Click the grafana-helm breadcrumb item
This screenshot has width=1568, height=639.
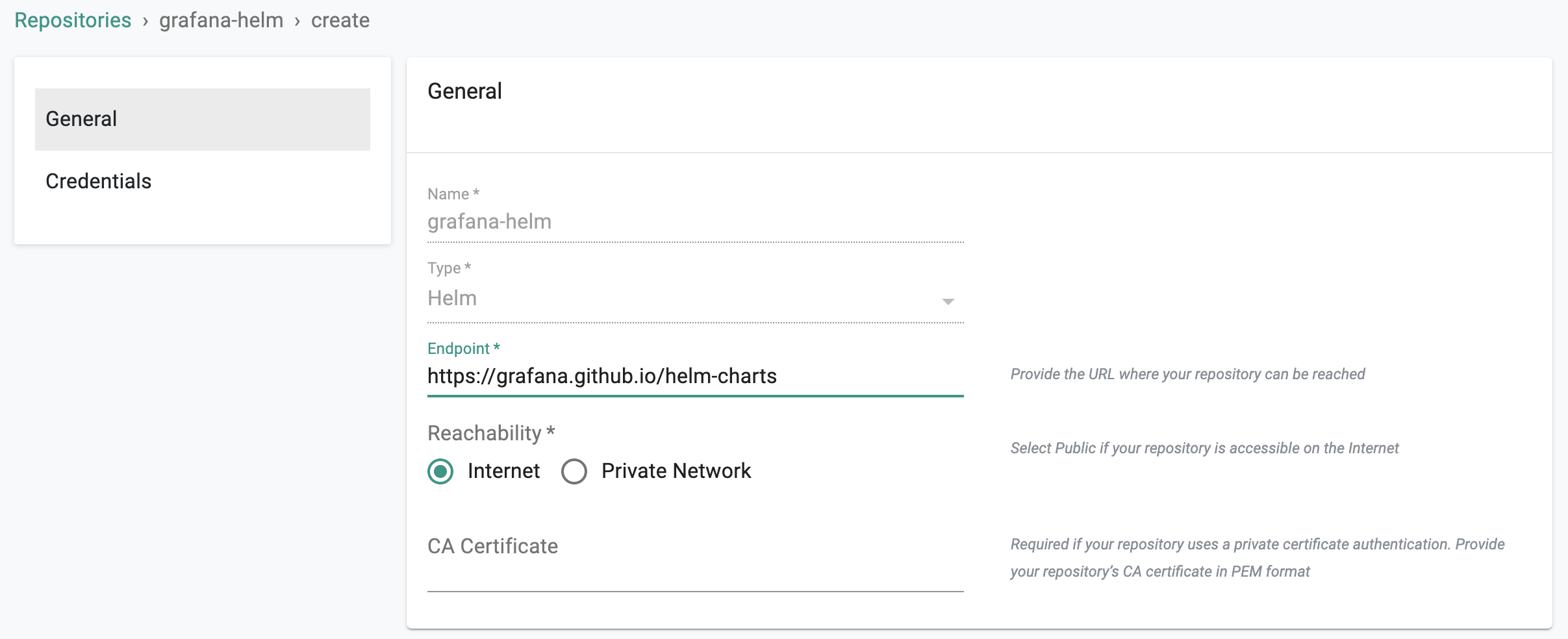pos(221,20)
